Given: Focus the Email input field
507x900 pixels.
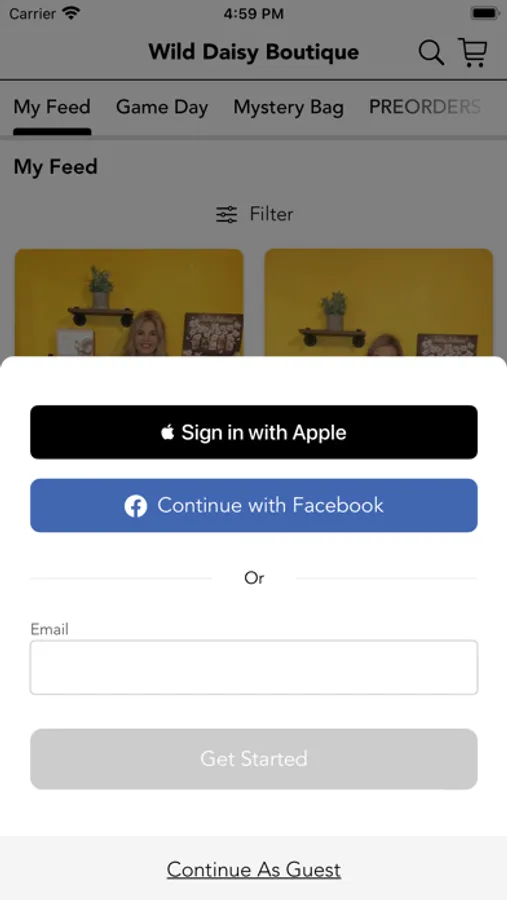Looking at the screenshot, I should coord(254,668).
